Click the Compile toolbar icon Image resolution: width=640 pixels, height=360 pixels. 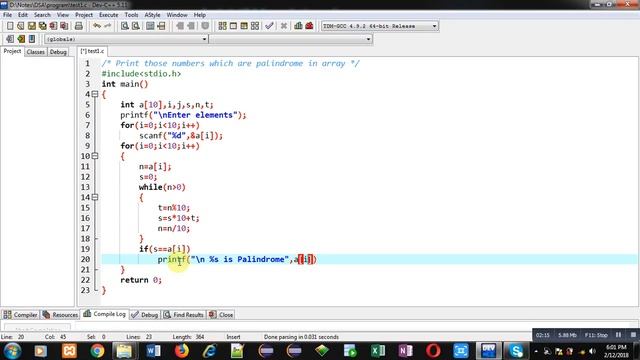tap(222, 26)
